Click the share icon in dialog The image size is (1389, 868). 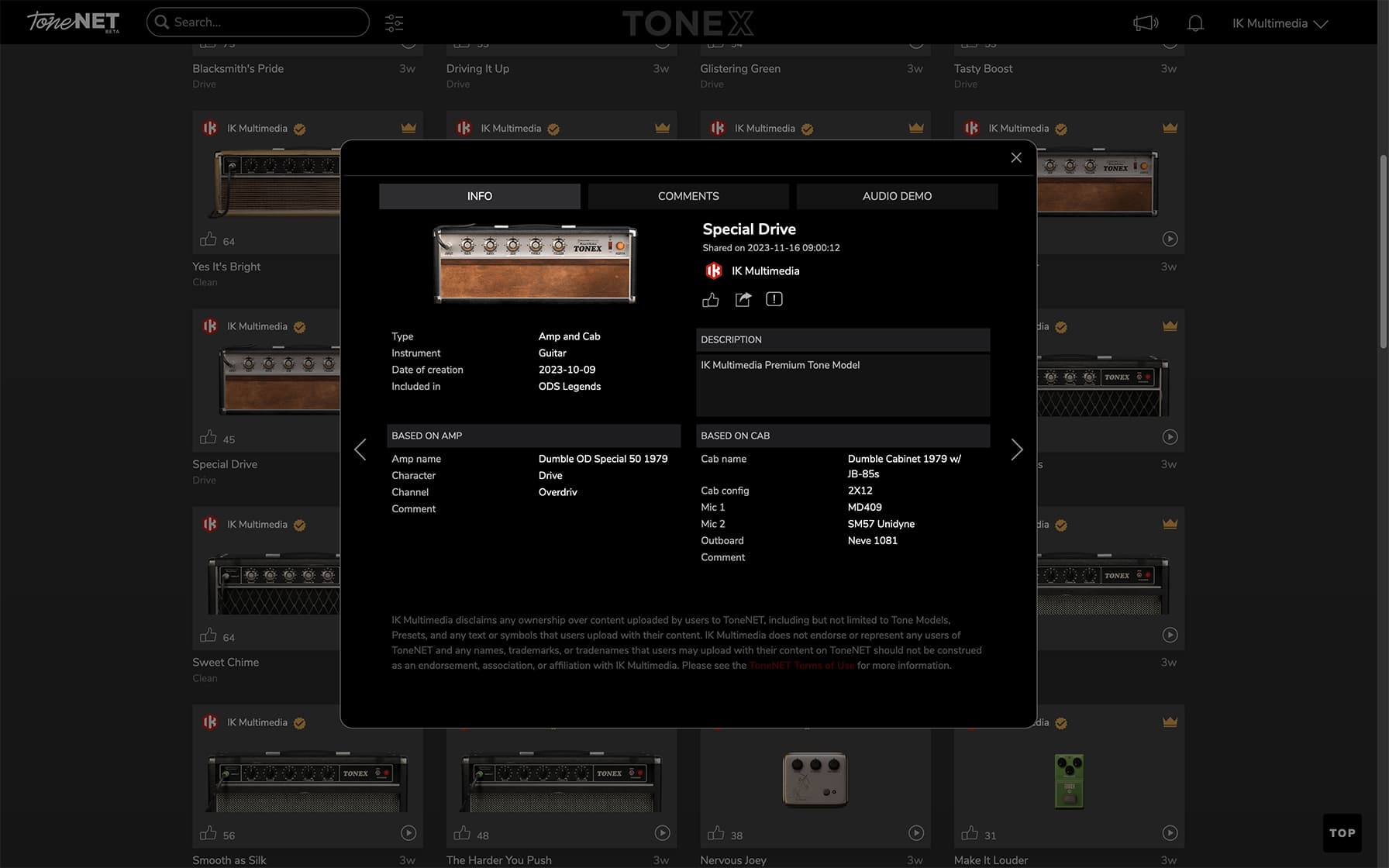743,300
